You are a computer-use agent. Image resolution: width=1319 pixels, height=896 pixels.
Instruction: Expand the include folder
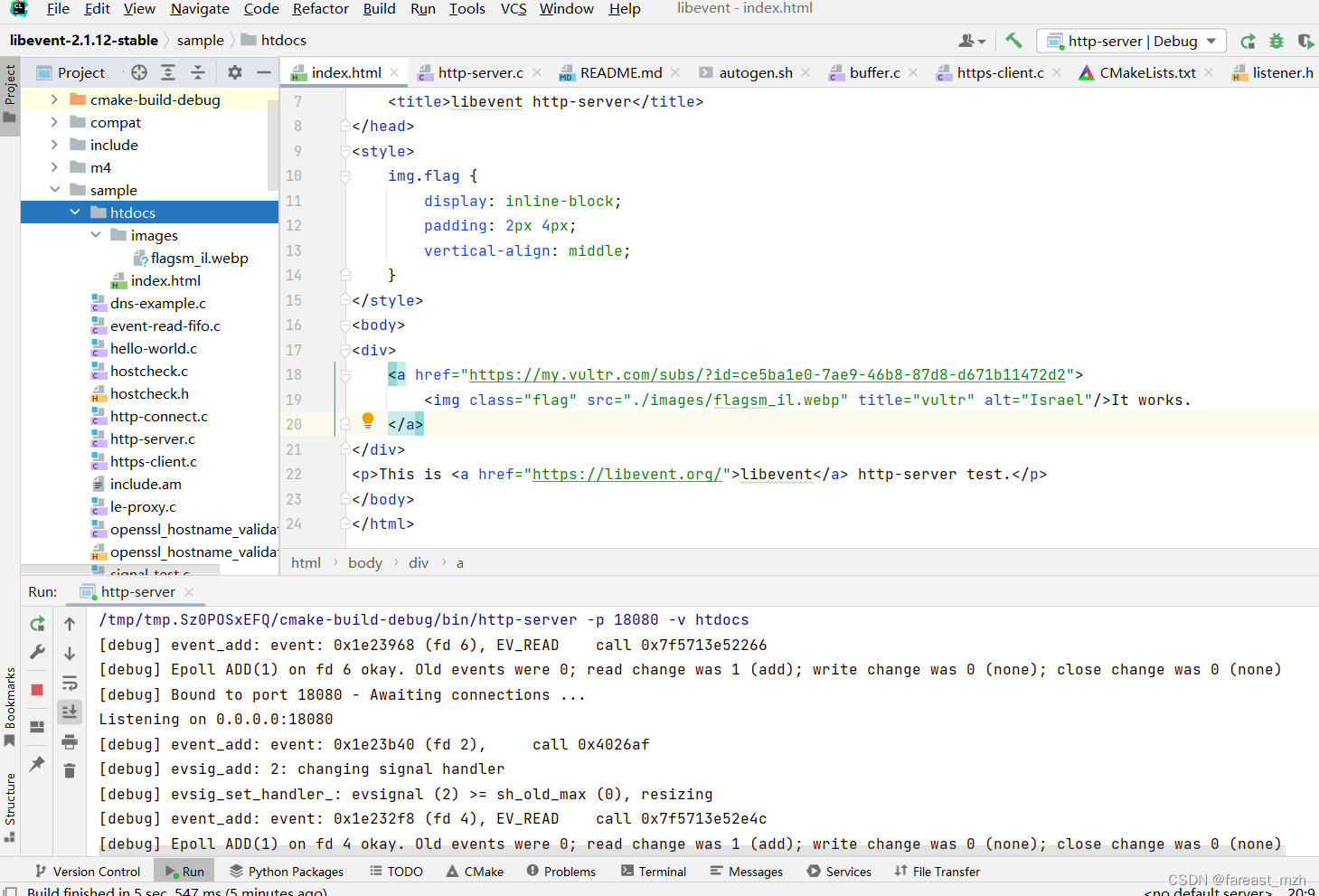(56, 145)
